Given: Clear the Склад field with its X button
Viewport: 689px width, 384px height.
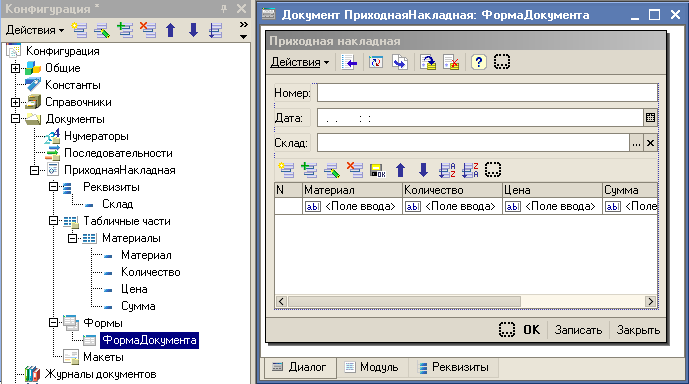Looking at the screenshot, I should 650,143.
